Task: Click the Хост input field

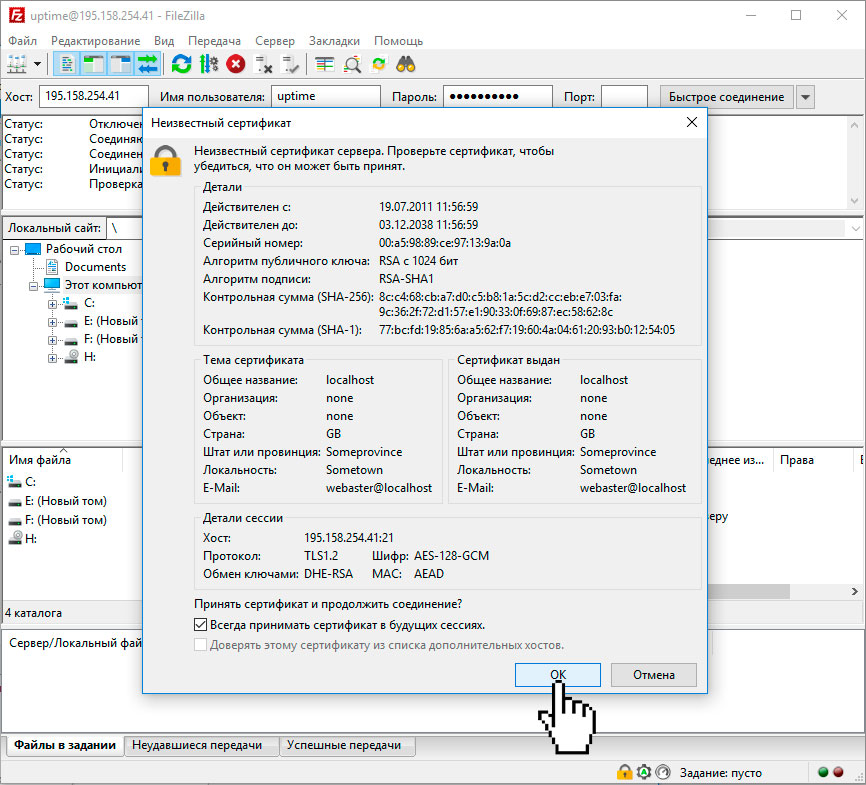Action: (93, 96)
